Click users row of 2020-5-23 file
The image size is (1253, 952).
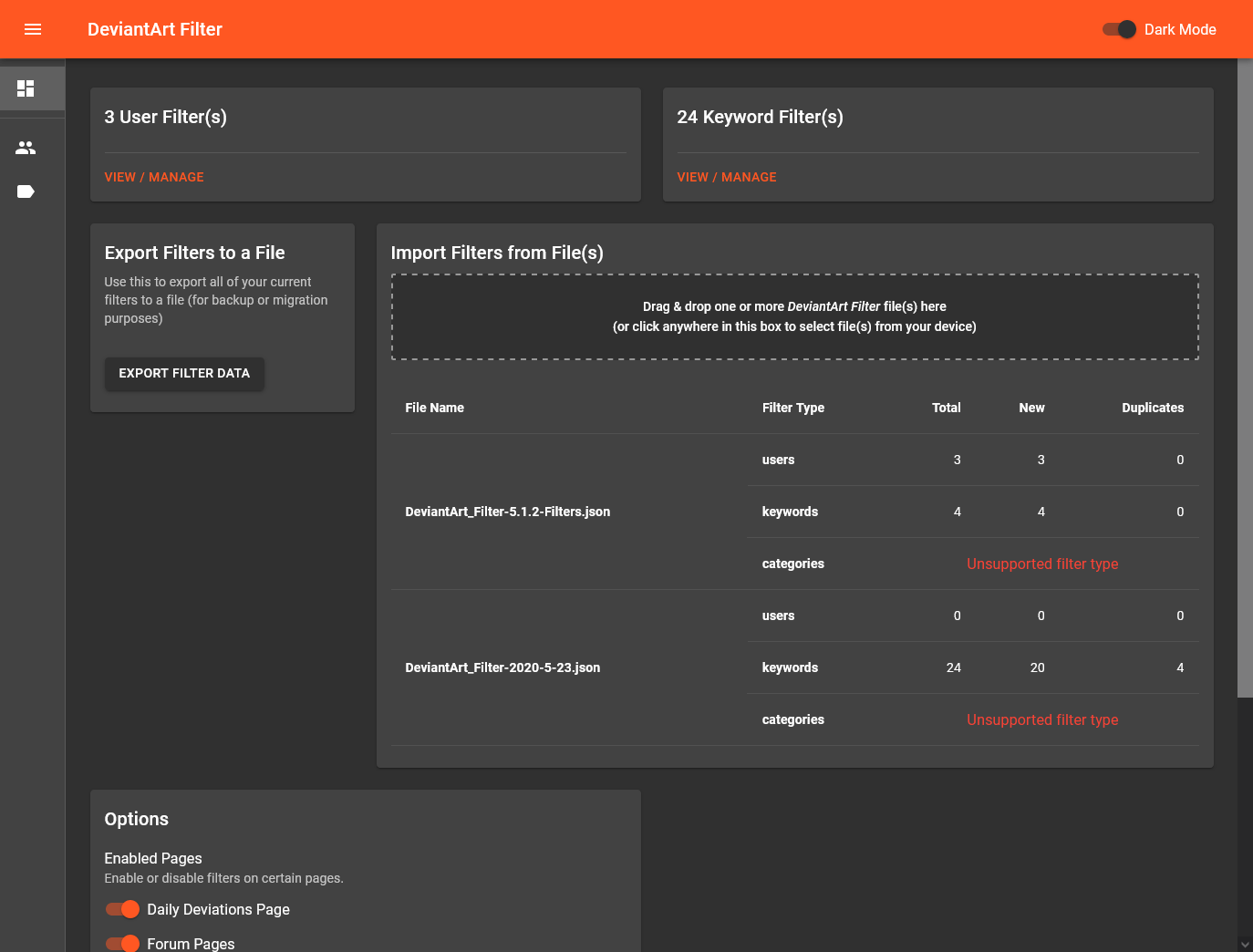(x=973, y=616)
